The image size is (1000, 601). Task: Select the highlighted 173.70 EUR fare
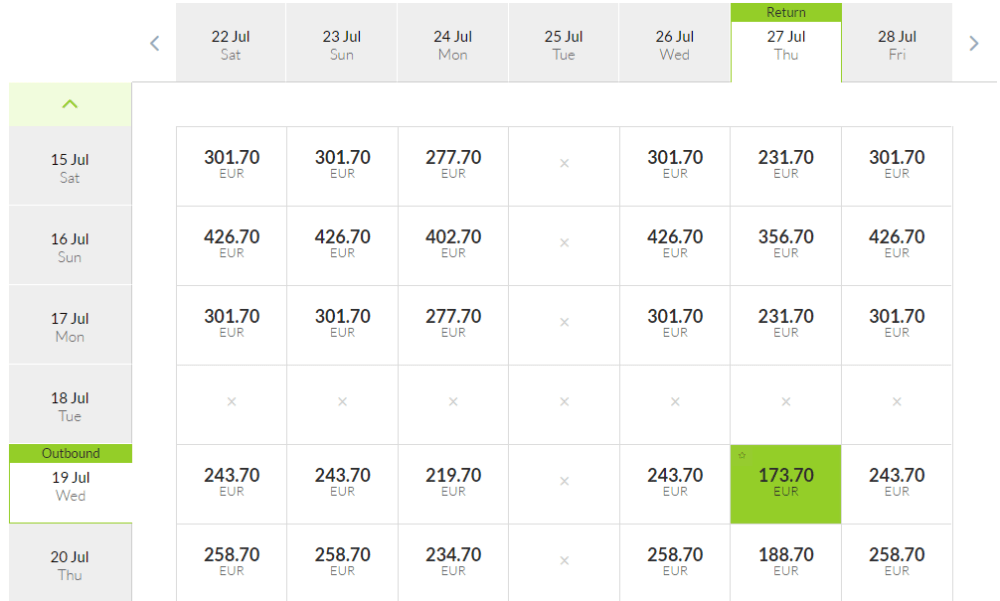point(786,483)
